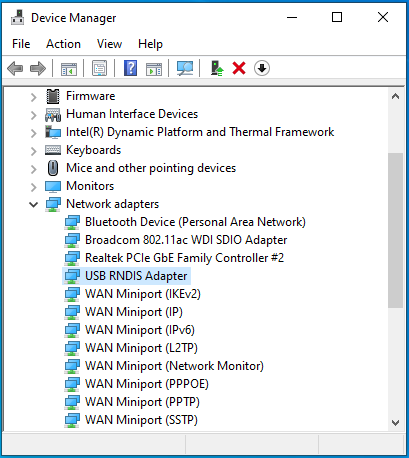Viewport: 409px width, 458px height.
Task: Click the scrollbar down arrow
Action: point(395,423)
